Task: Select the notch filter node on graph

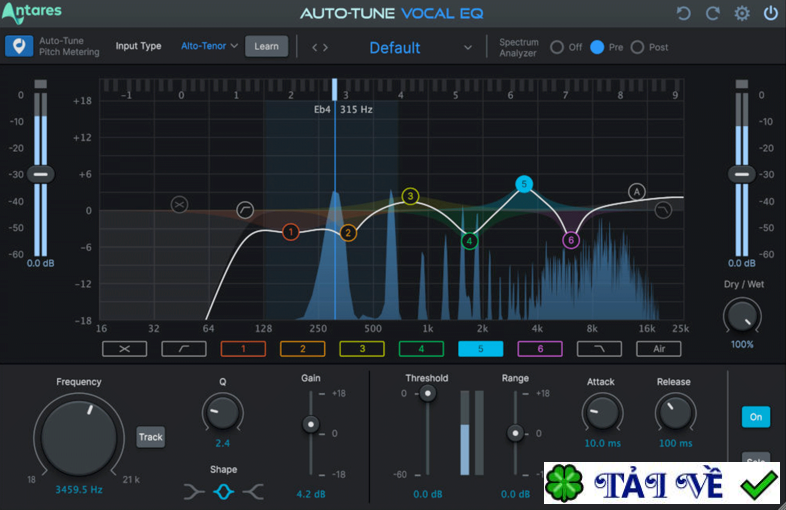Action: (179, 205)
